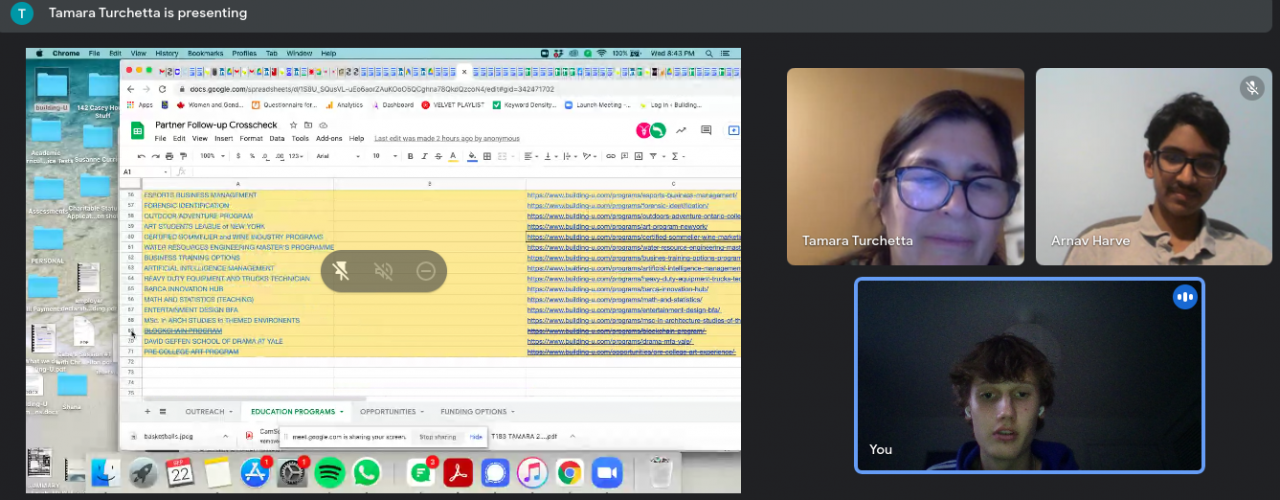
Task: Open the forensic-identification program URL
Action: [x=618, y=205]
